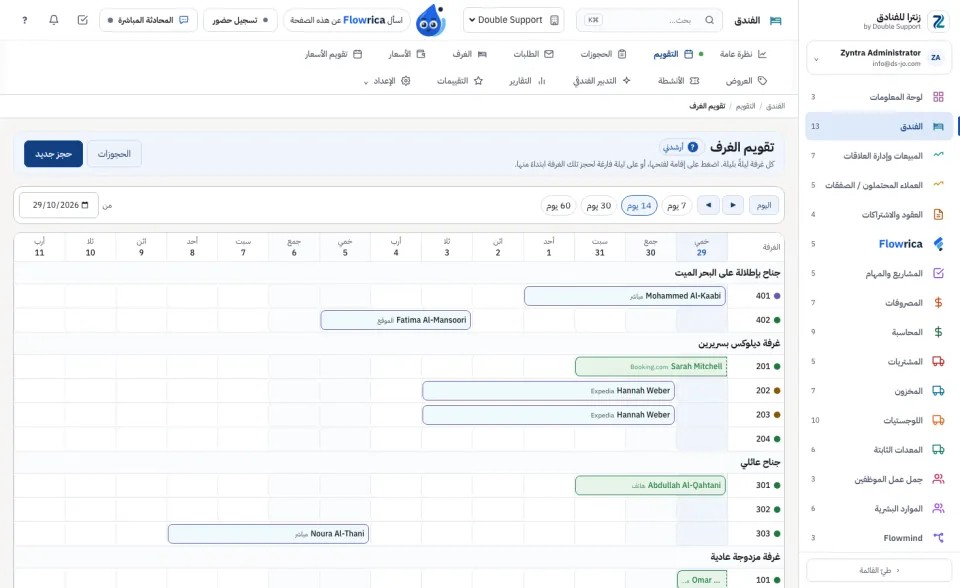Click the hotel bed icon beside الفندق title
This screenshot has height=588, width=960.
776,20
